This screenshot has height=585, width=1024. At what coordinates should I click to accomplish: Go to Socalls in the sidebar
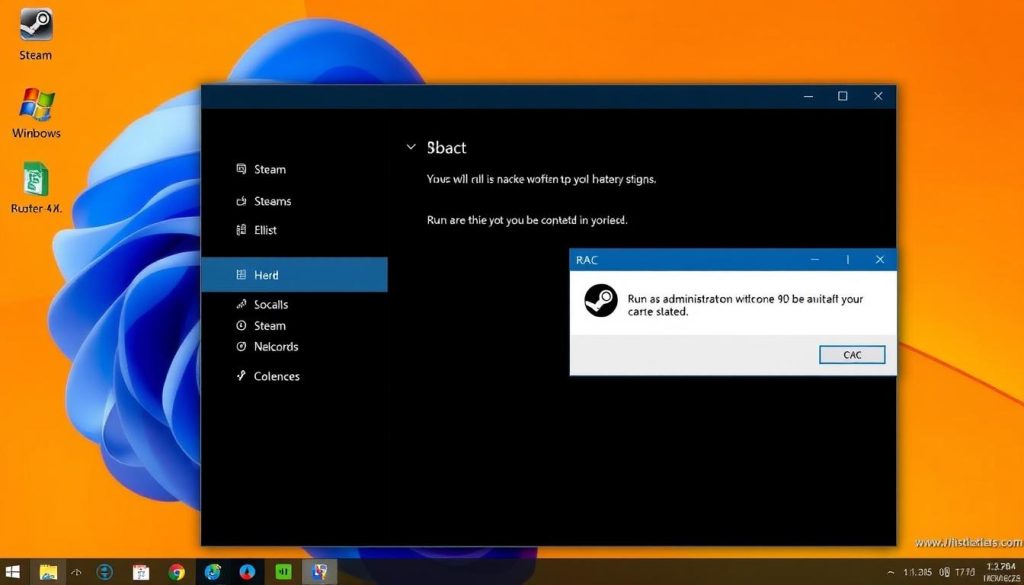tap(270, 304)
